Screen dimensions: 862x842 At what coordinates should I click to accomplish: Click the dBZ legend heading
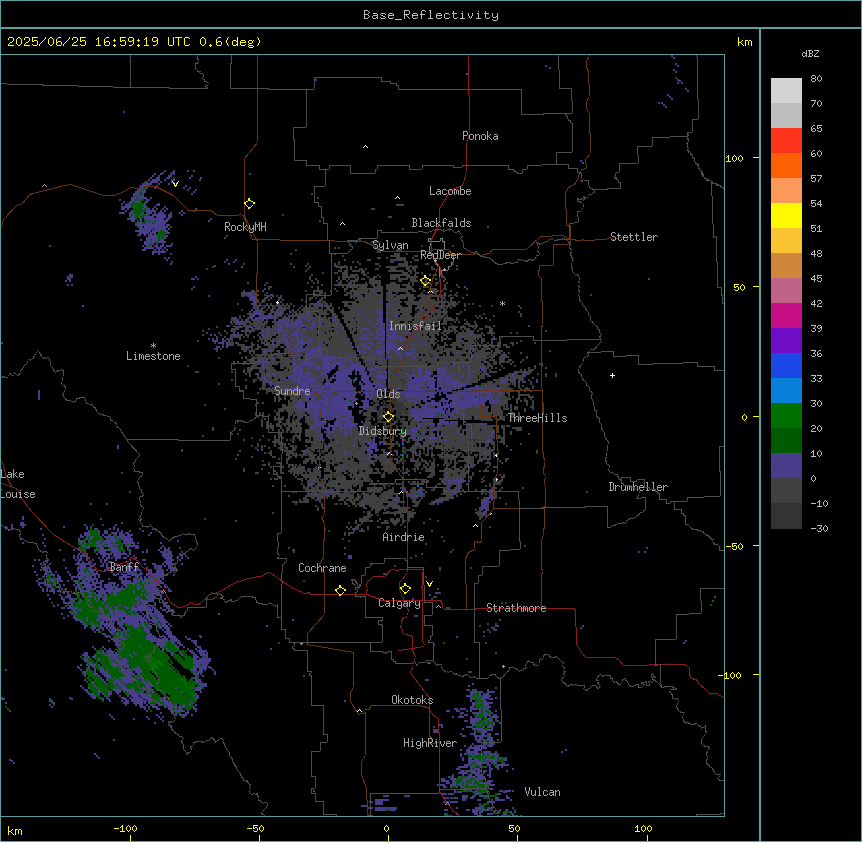(x=810, y=53)
